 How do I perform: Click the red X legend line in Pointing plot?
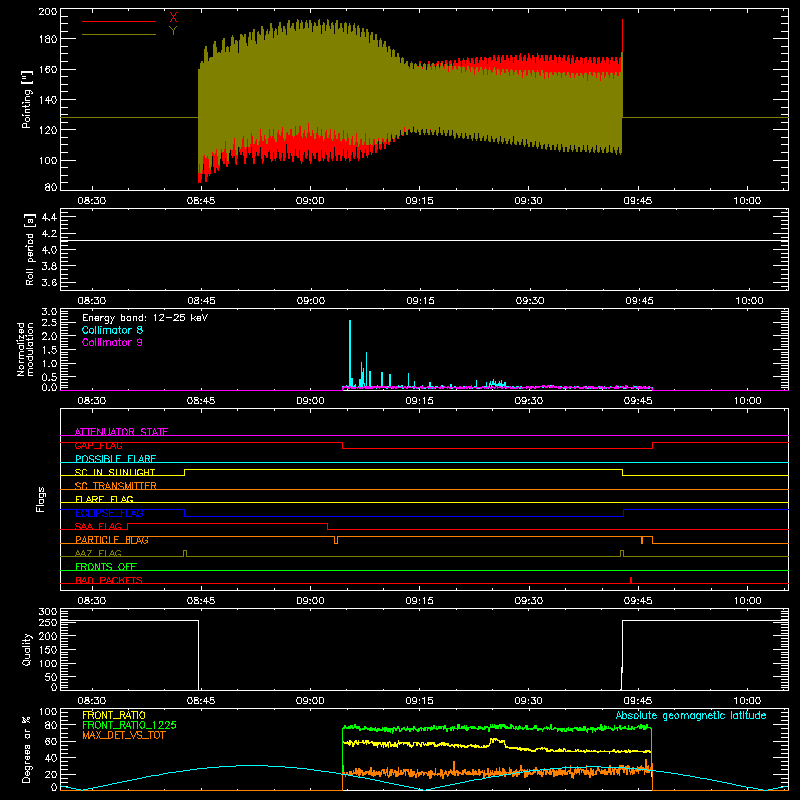click(x=119, y=21)
